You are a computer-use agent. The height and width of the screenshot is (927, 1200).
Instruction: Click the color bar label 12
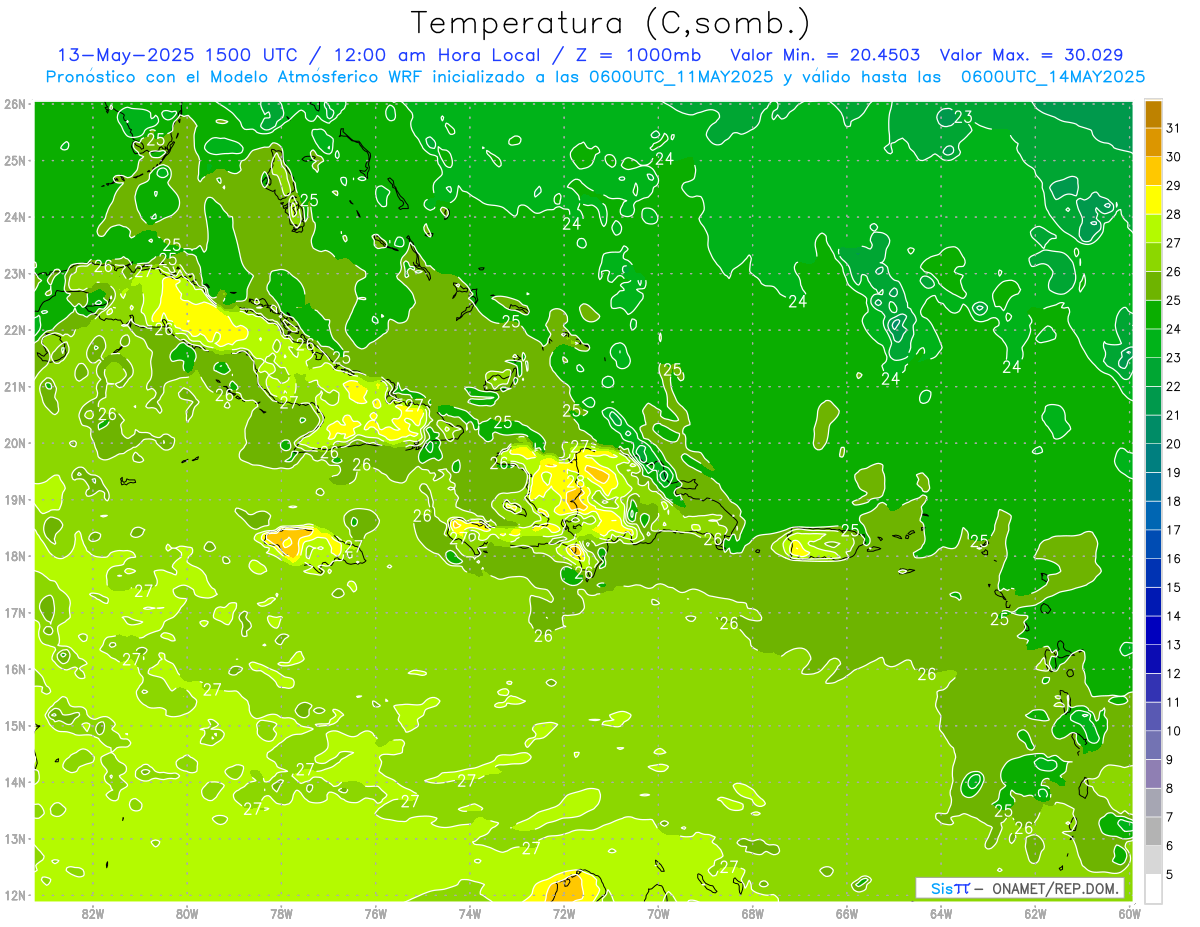pyautogui.click(x=1173, y=674)
